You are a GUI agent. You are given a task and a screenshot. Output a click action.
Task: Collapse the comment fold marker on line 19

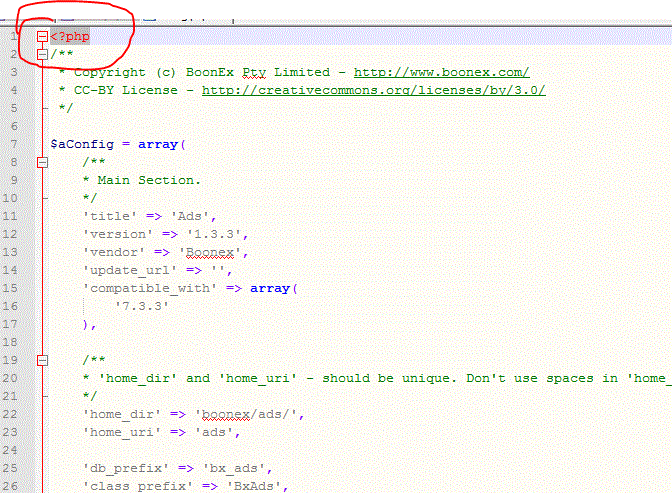coord(41,361)
